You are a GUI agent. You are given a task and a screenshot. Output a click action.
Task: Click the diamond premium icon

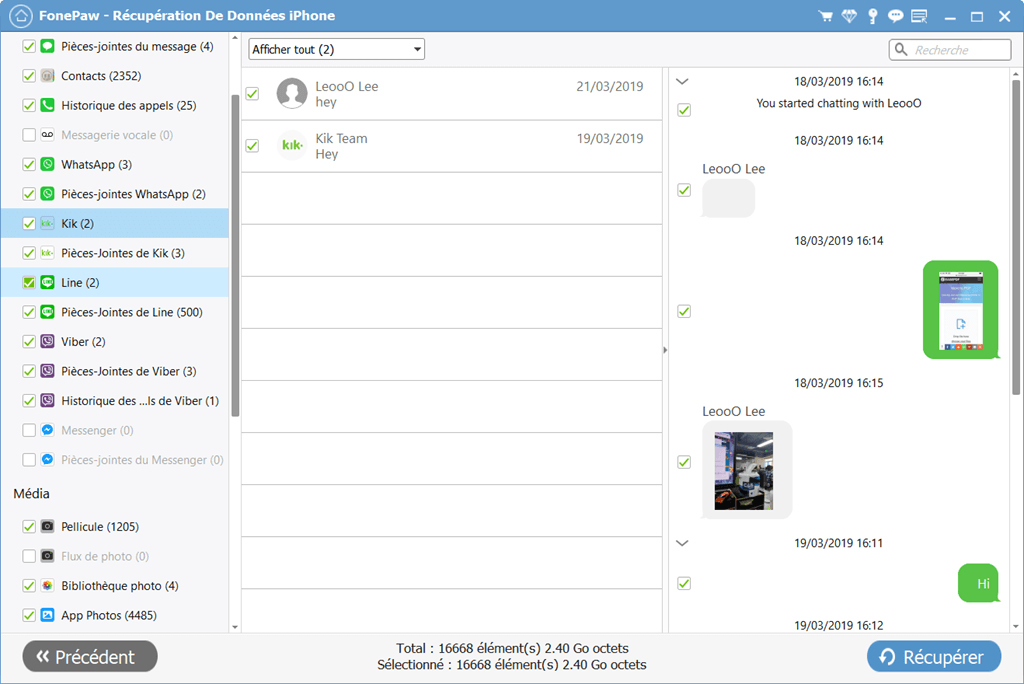849,16
